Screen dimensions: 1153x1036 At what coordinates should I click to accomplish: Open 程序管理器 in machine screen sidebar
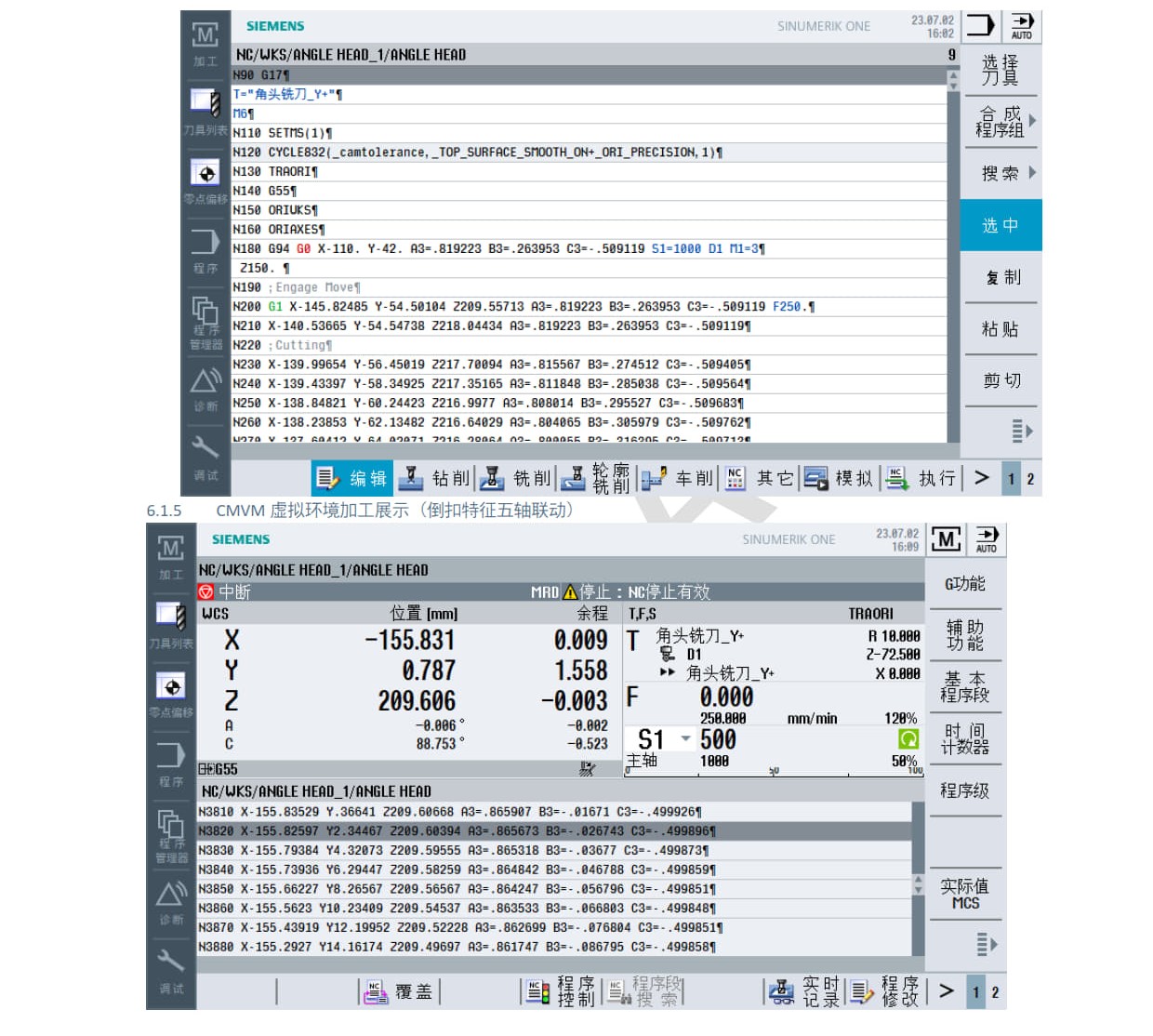[171, 836]
